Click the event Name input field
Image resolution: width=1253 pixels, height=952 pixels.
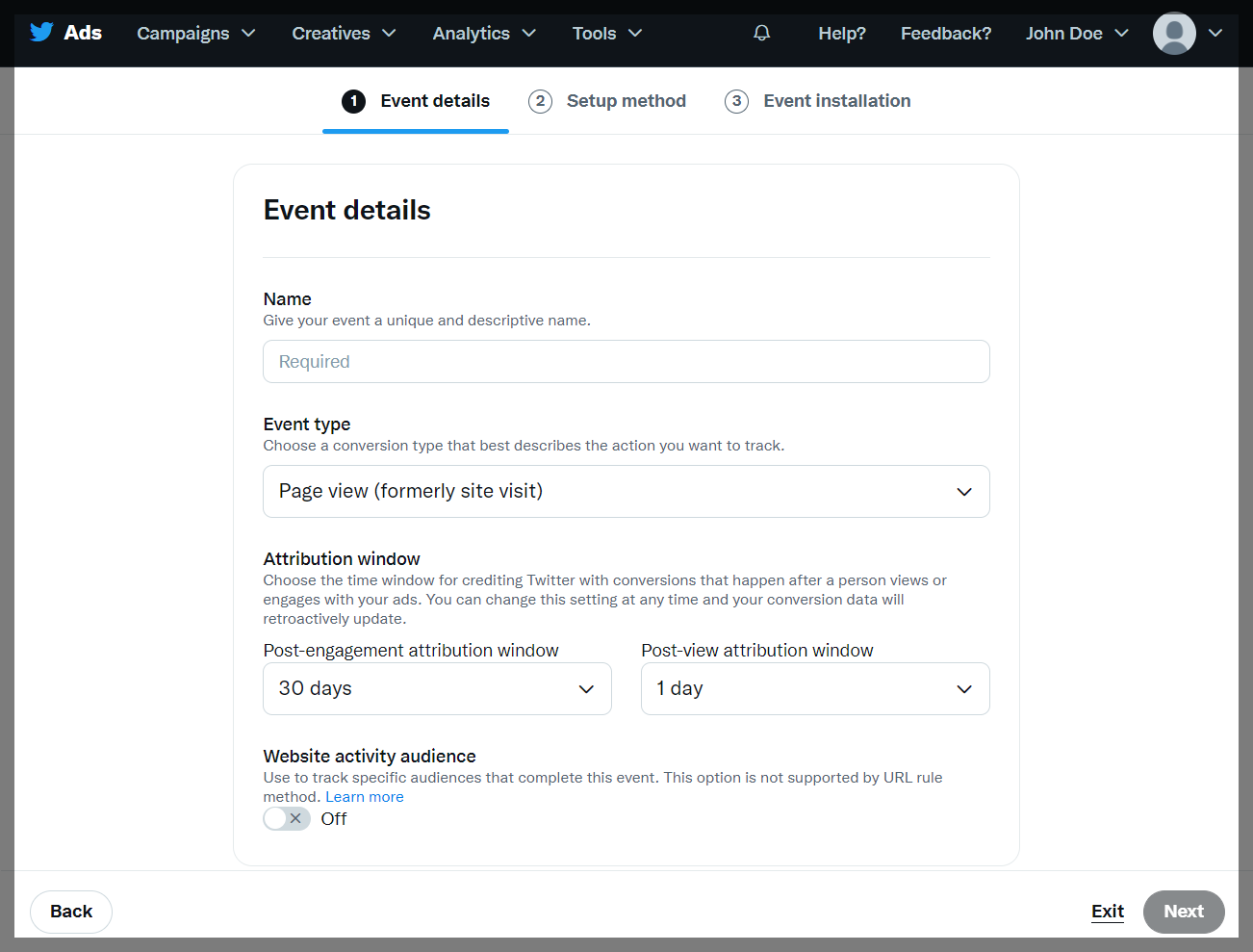tap(626, 362)
